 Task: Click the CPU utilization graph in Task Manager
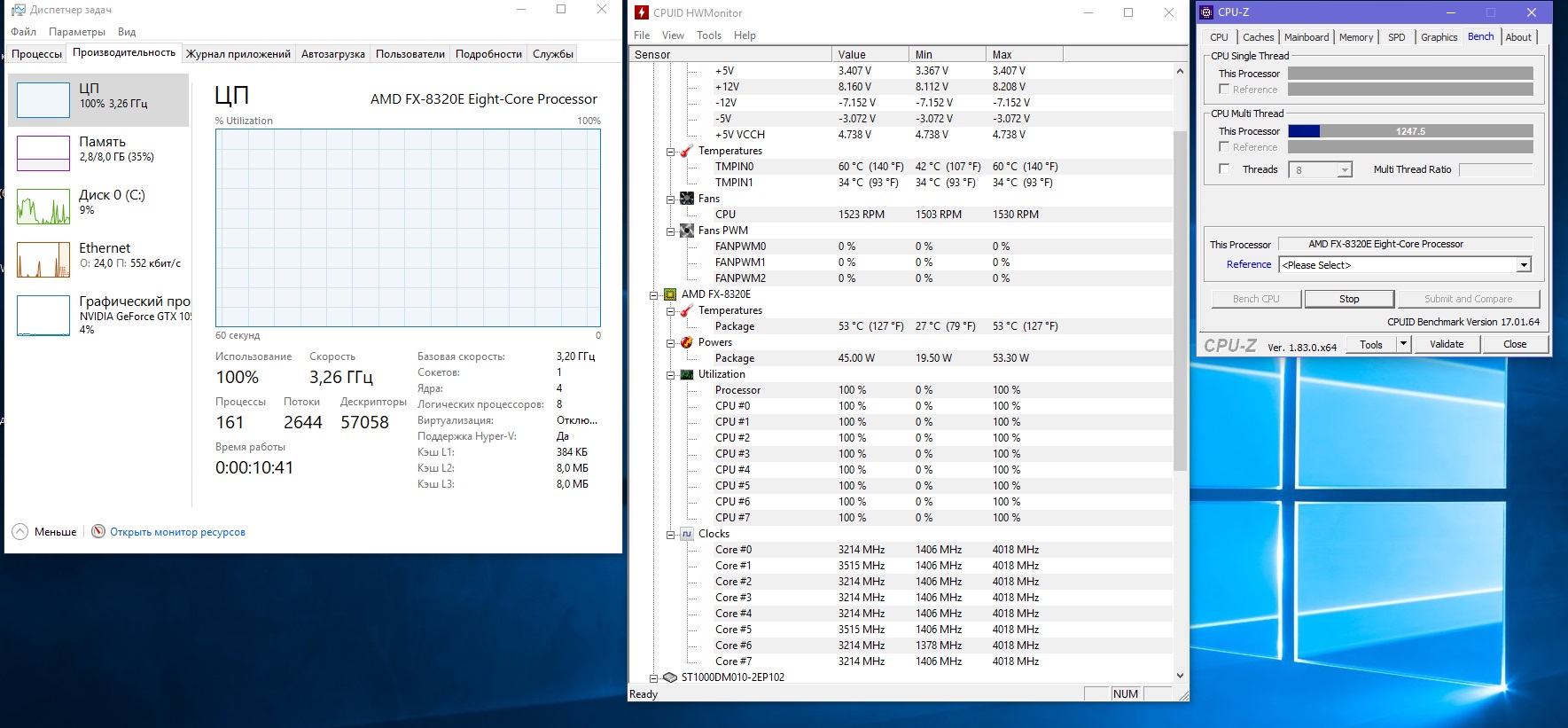[408, 228]
